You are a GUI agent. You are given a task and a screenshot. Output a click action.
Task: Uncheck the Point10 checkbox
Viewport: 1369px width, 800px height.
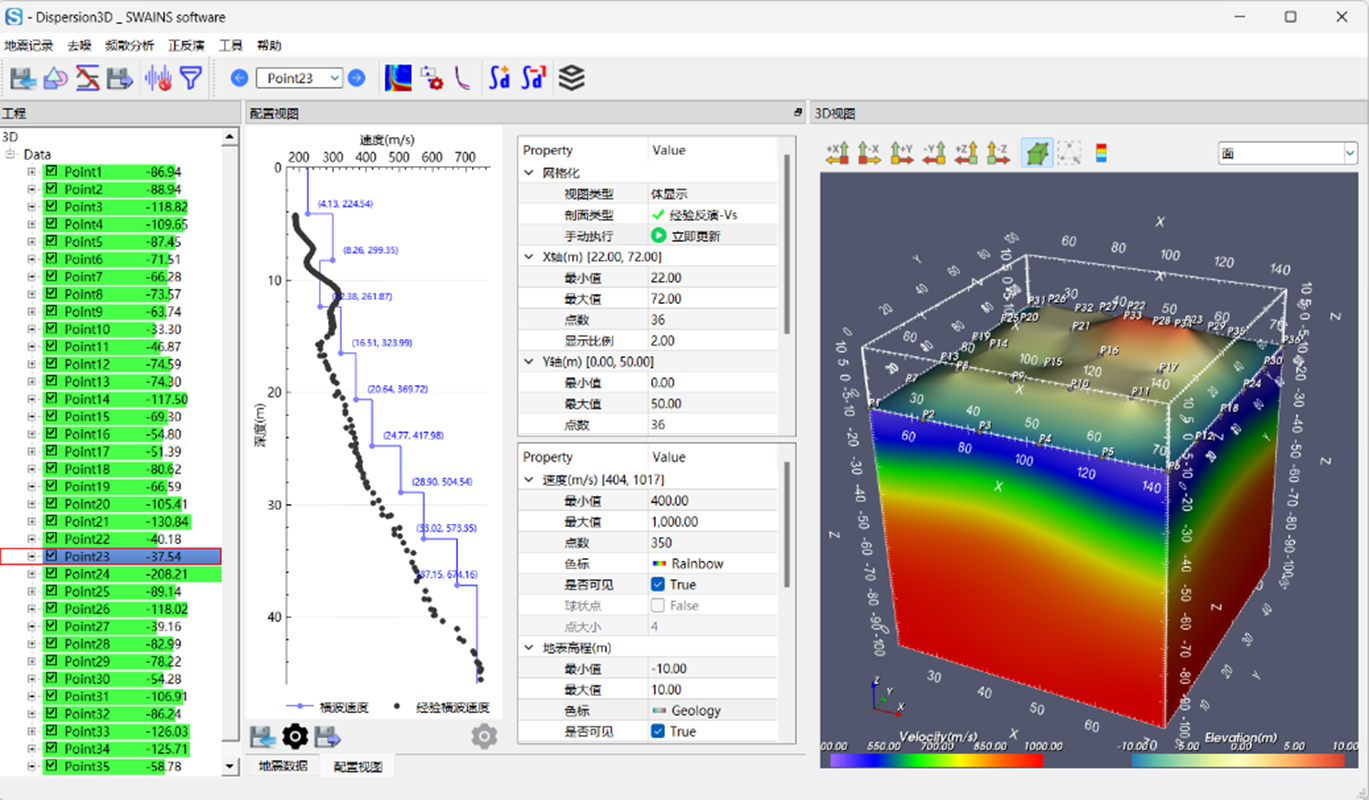pos(51,329)
